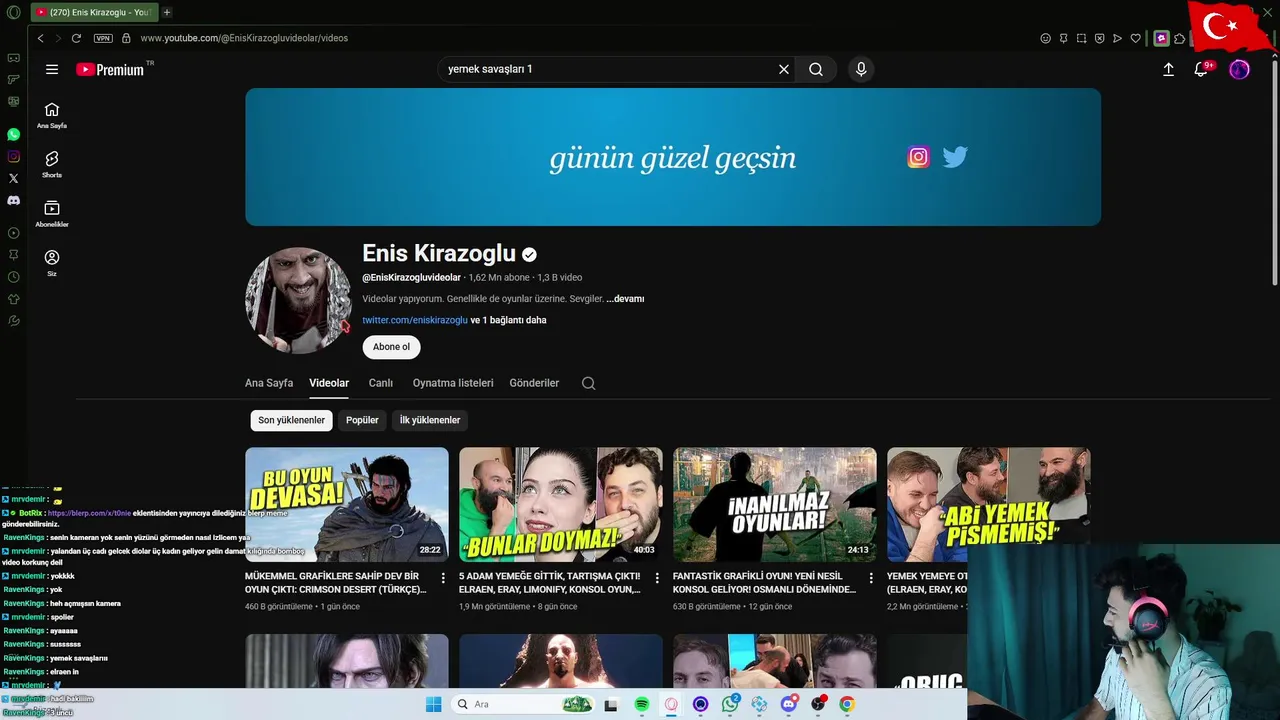The image size is (1280, 720).
Task: Open WhatsApp from the Windows taskbar
Action: pos(730,704)
